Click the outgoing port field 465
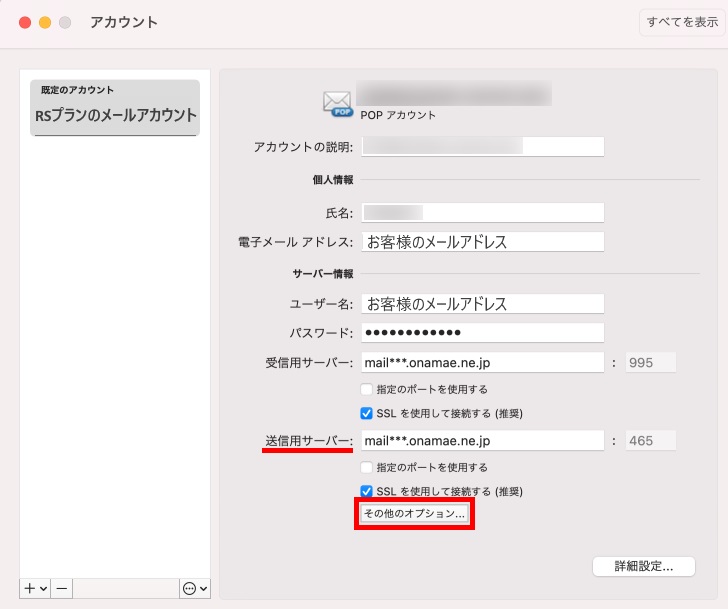The width and height of the screenshot is (728, 609). [x=650, y=440]
